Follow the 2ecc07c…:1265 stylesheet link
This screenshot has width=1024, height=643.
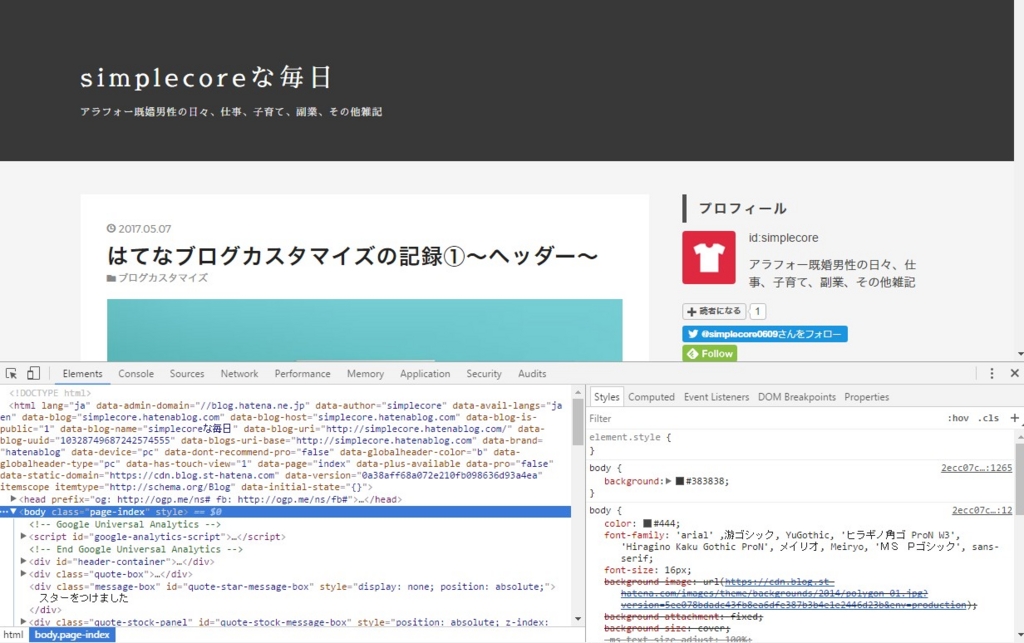click(976, 468)
